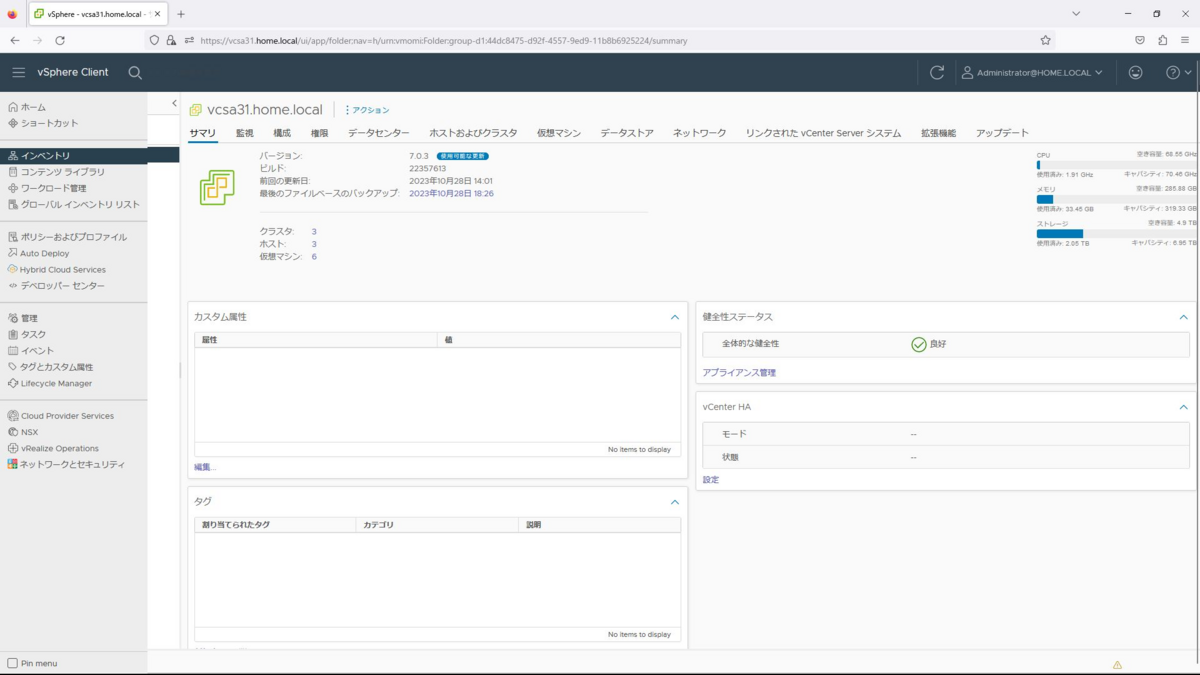Open NSX in the sidebar
This screenshot has height=675, width=1200.
23,432
